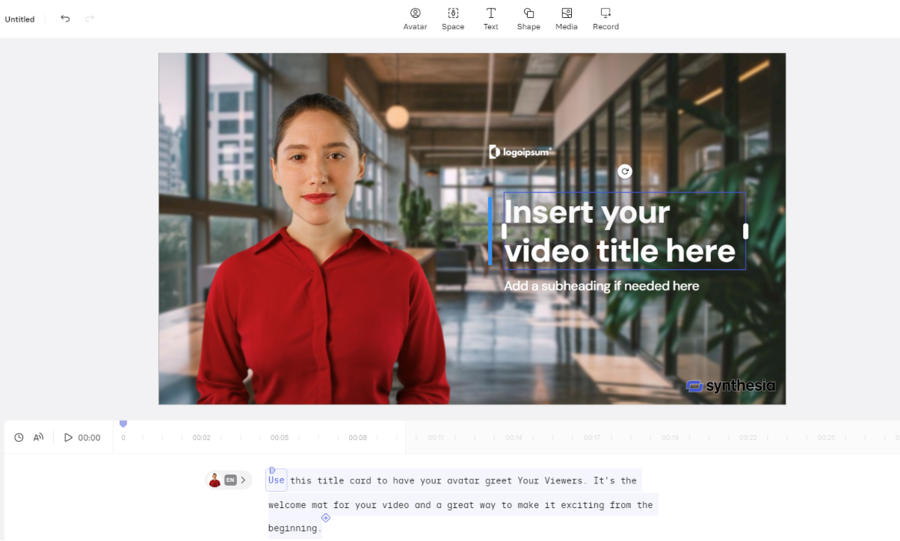Open the Space tool

point(452,19)
